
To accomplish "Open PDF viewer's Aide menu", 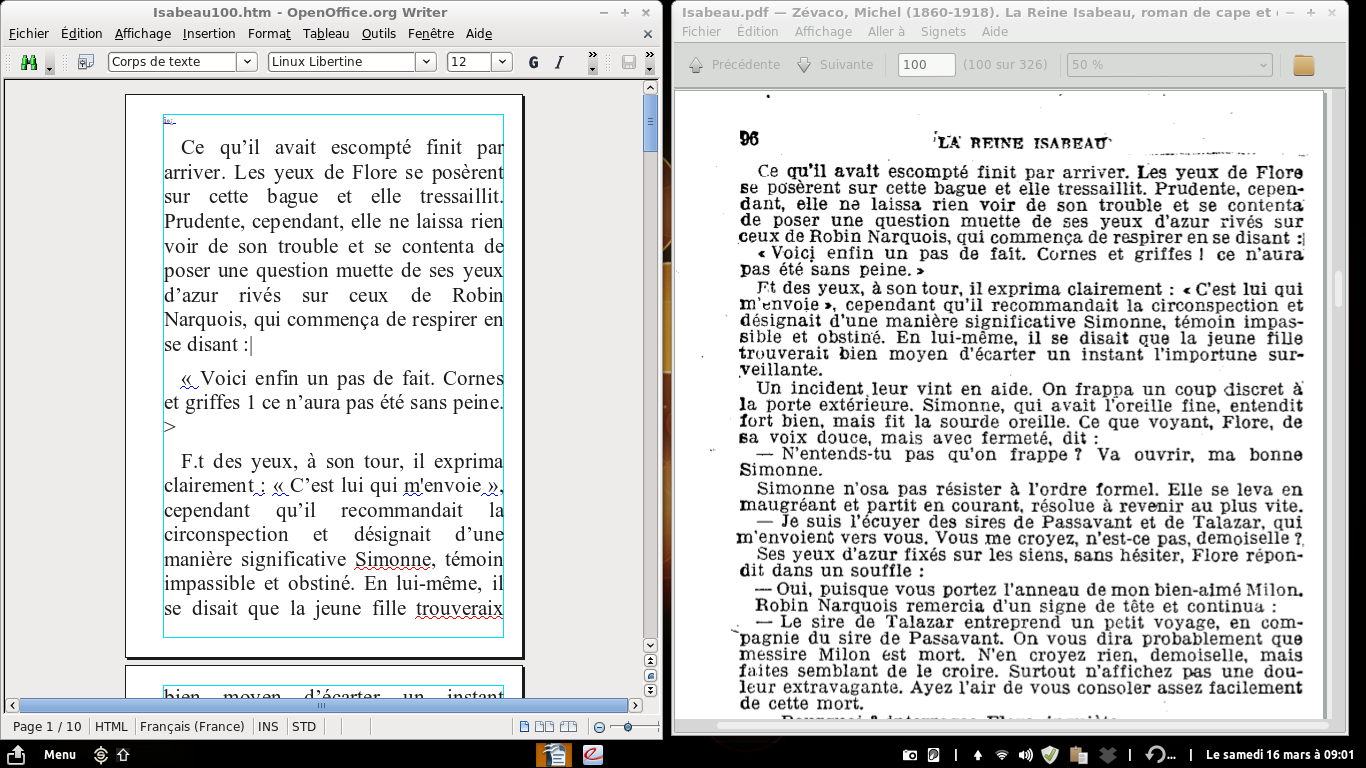I will [995, 32].
